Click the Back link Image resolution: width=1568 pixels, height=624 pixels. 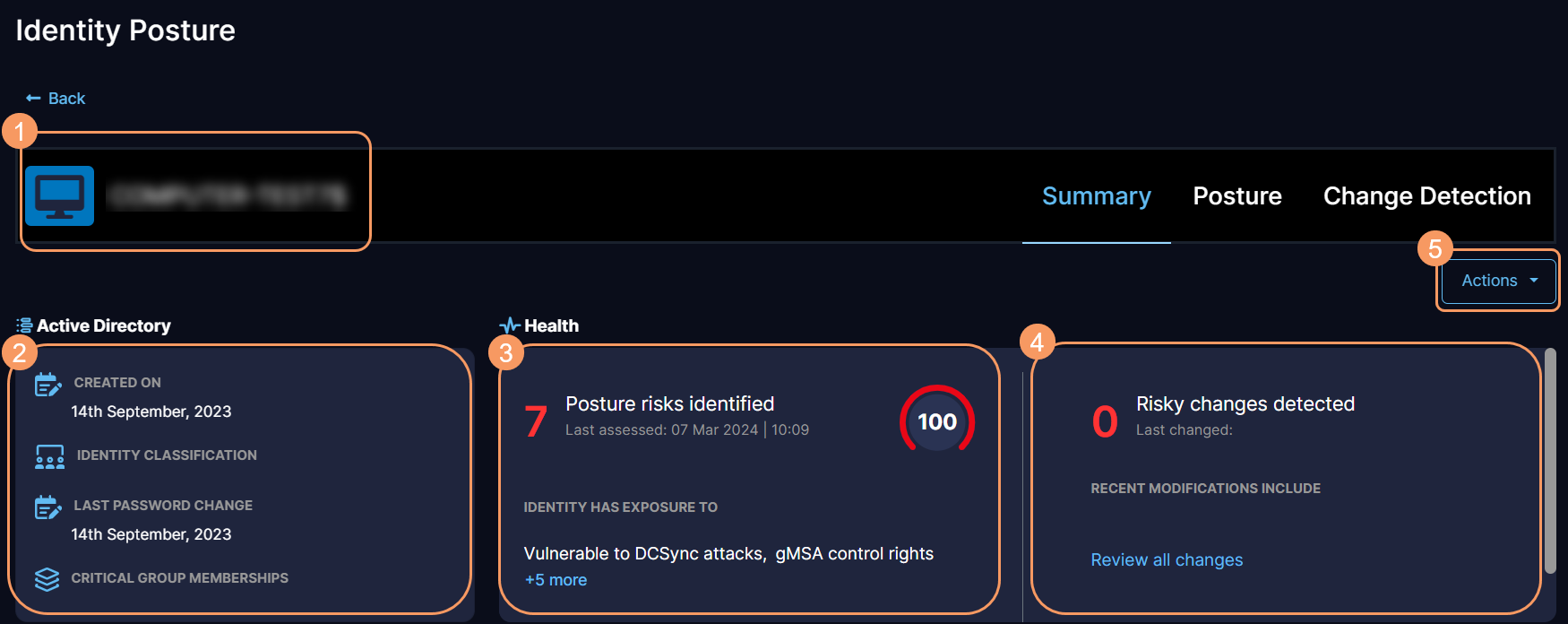click(x=66, y=98)
